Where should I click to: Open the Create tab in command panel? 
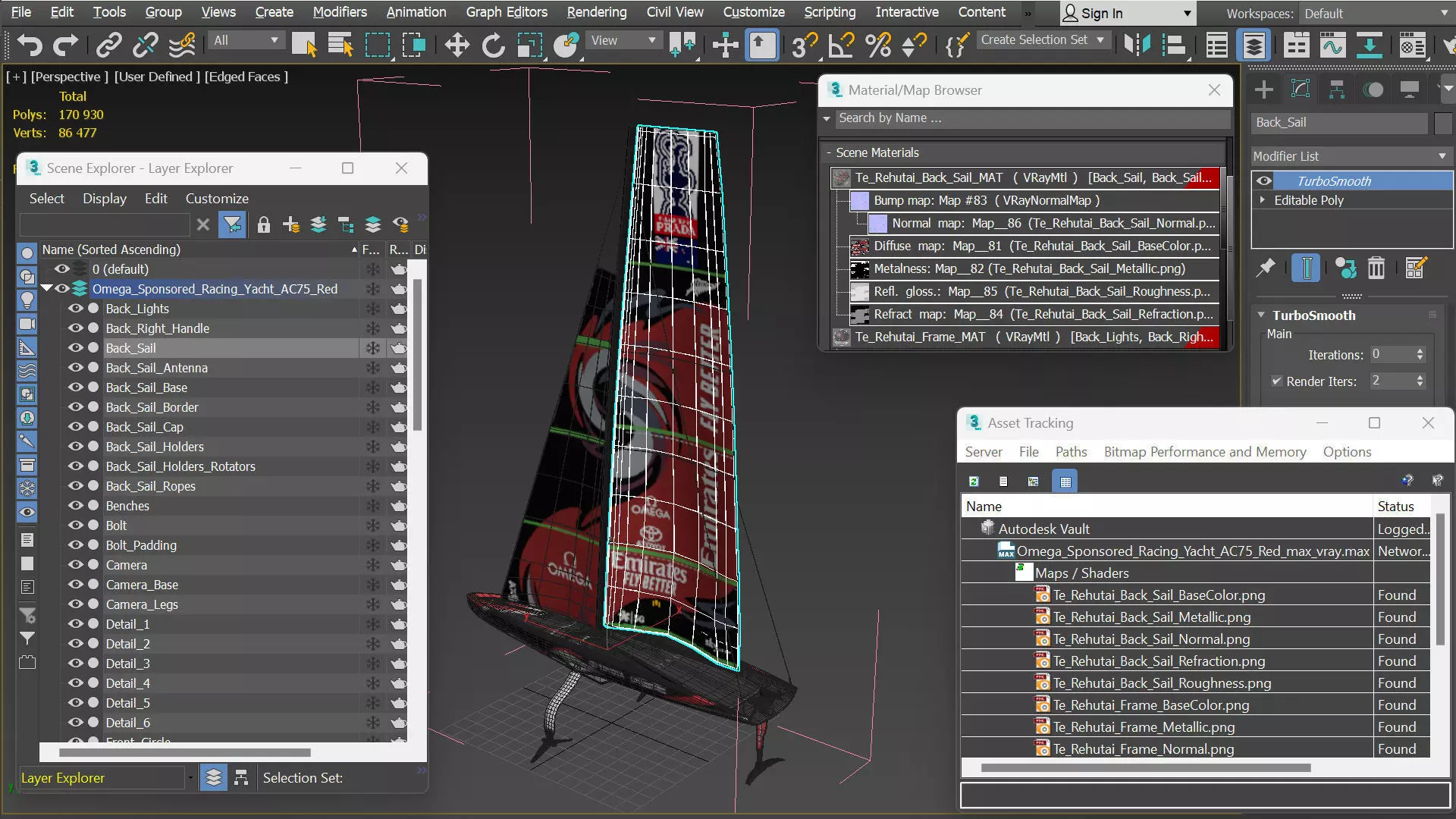pyautogui.click(x=1264, y=89)
